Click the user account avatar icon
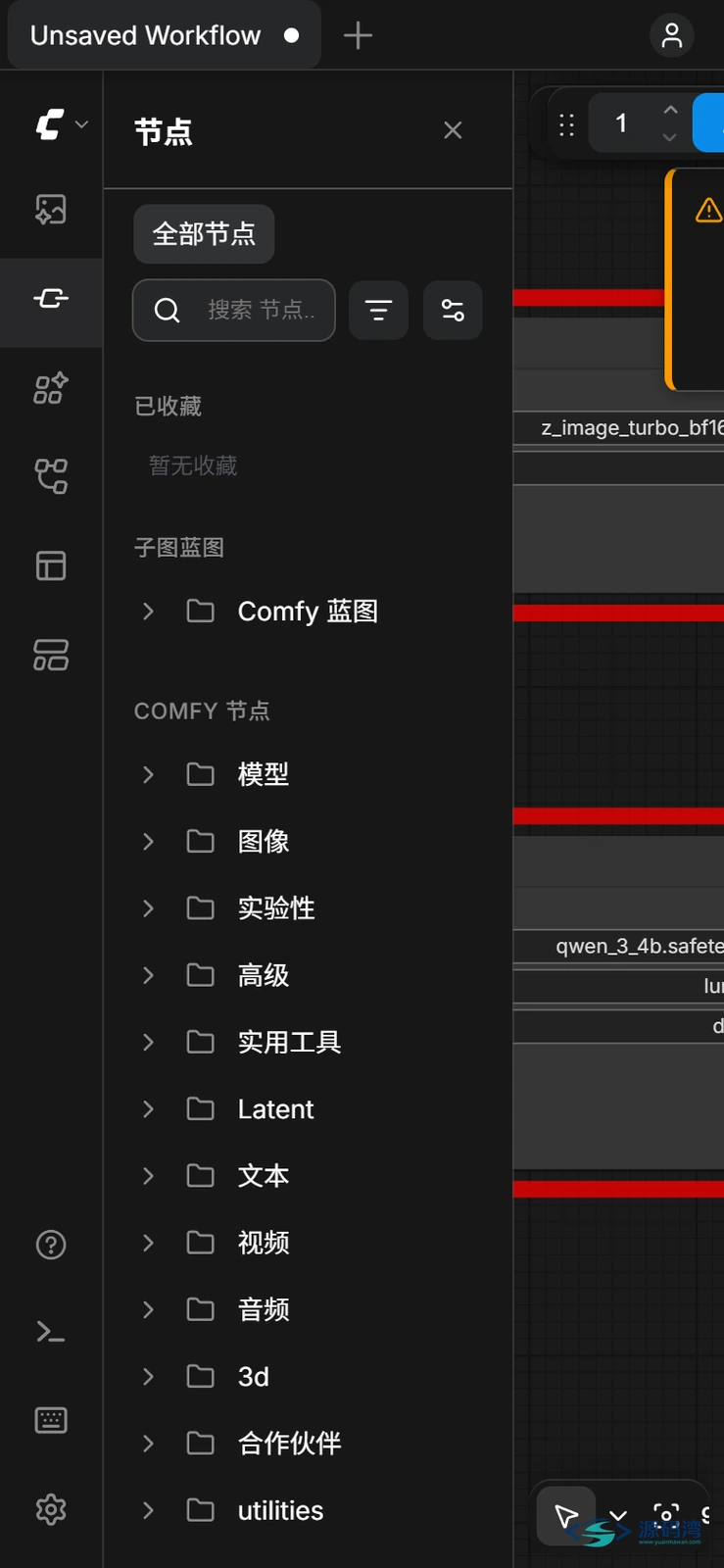The width and height of the screenshot is (724, 1568). 672,35
